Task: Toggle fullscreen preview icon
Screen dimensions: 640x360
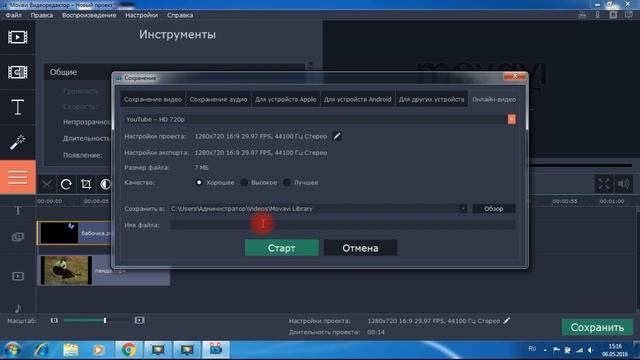Action: click(604, 184)
